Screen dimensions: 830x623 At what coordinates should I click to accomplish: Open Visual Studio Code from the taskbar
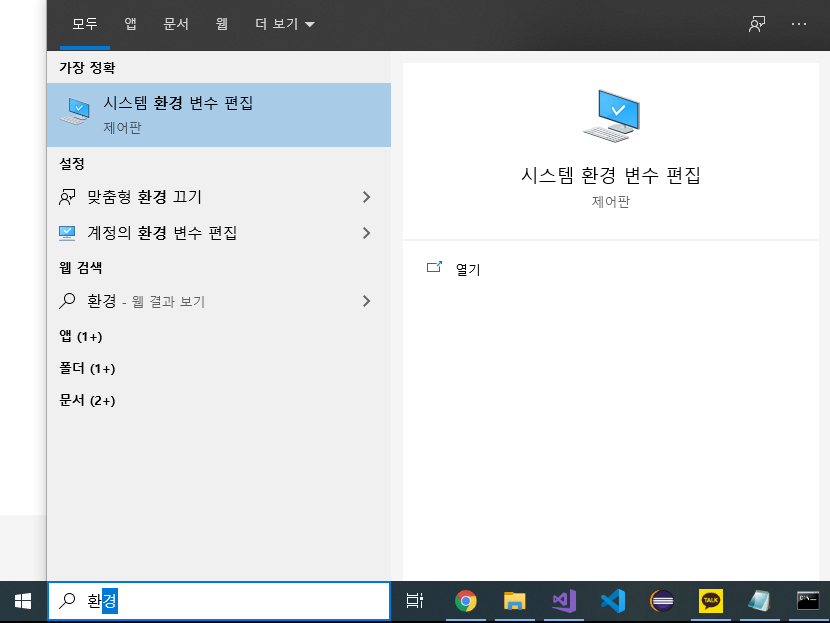pos(613,601)
